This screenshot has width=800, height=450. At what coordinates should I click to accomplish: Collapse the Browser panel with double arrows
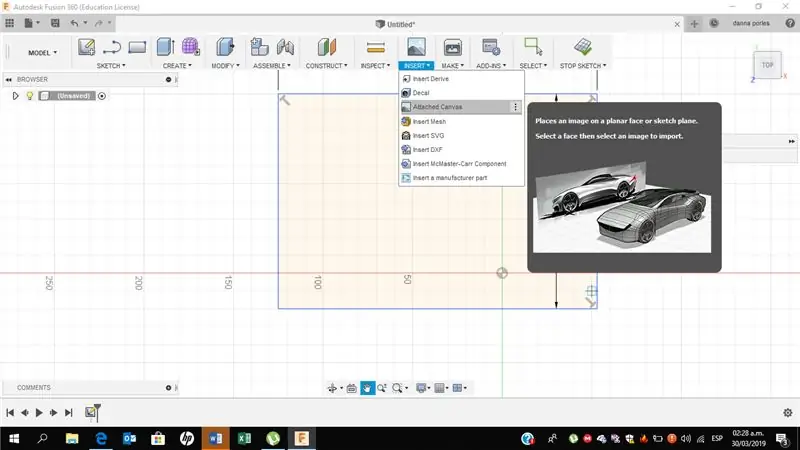9,80
